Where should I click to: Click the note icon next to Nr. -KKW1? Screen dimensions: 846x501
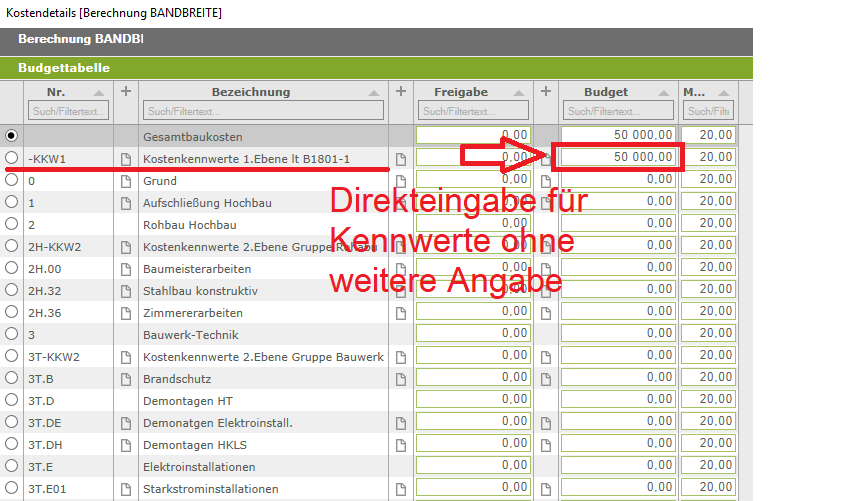(x=126, y=158)
